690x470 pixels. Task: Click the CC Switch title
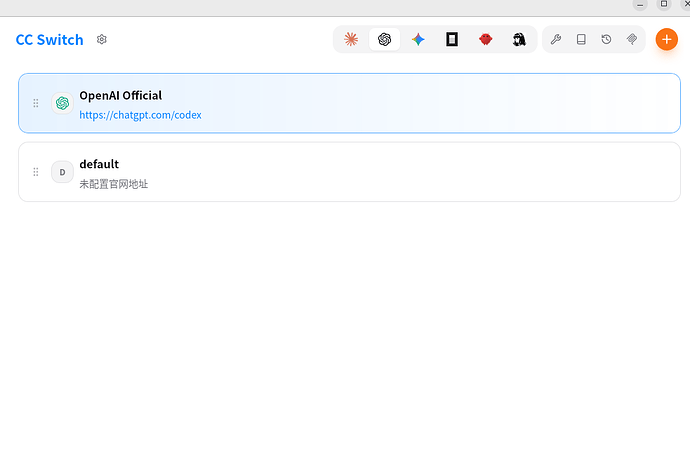(x=49, y=40)
